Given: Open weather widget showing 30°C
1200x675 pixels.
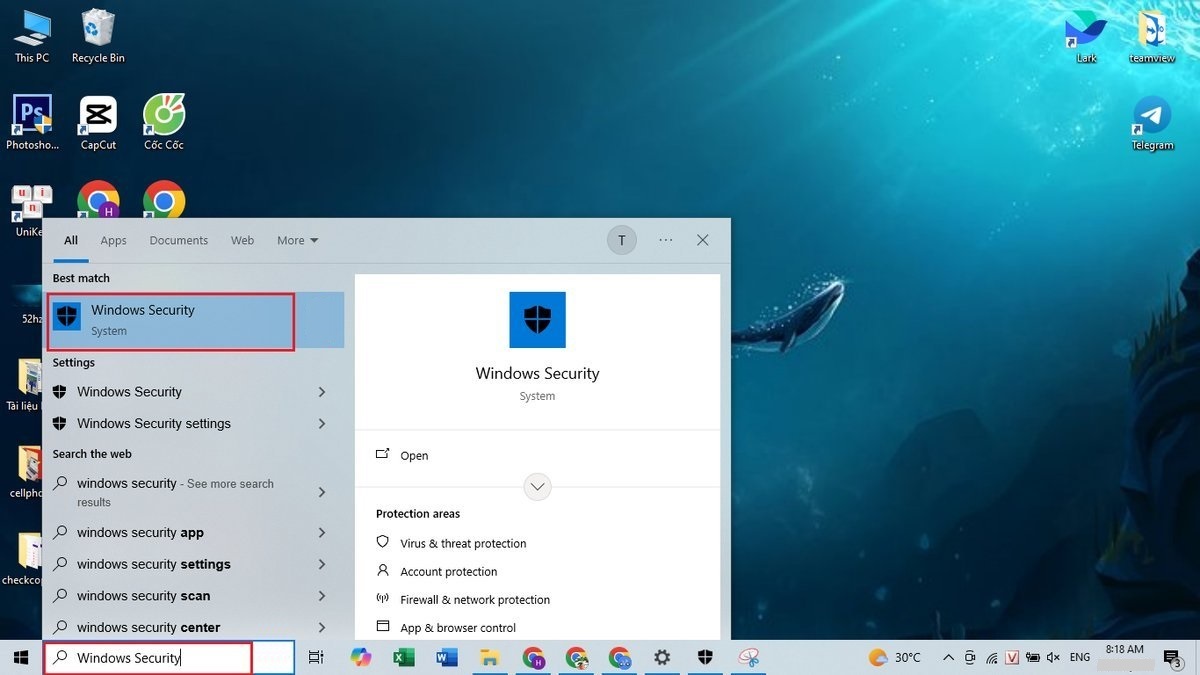Looking at the screenshot, I should (x=894, y=657).
